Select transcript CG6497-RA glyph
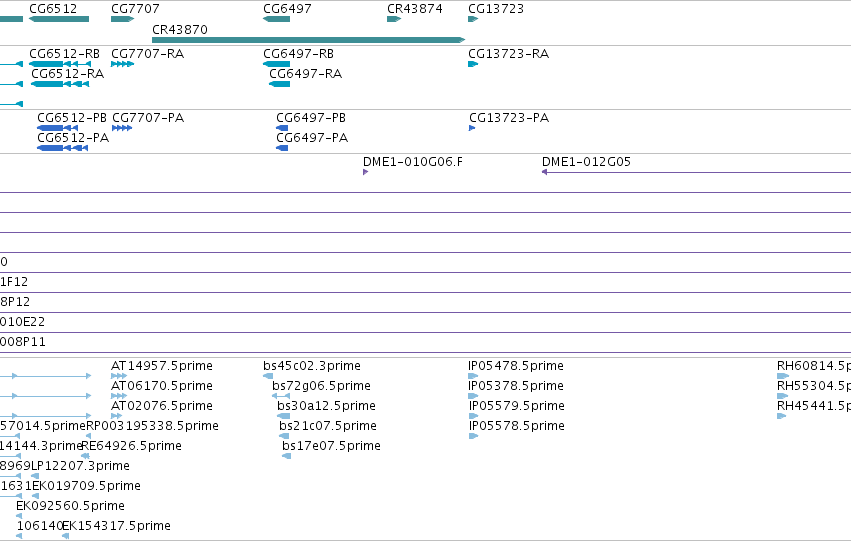The width and height of the screenshot is (851, 541). point(280,84)
